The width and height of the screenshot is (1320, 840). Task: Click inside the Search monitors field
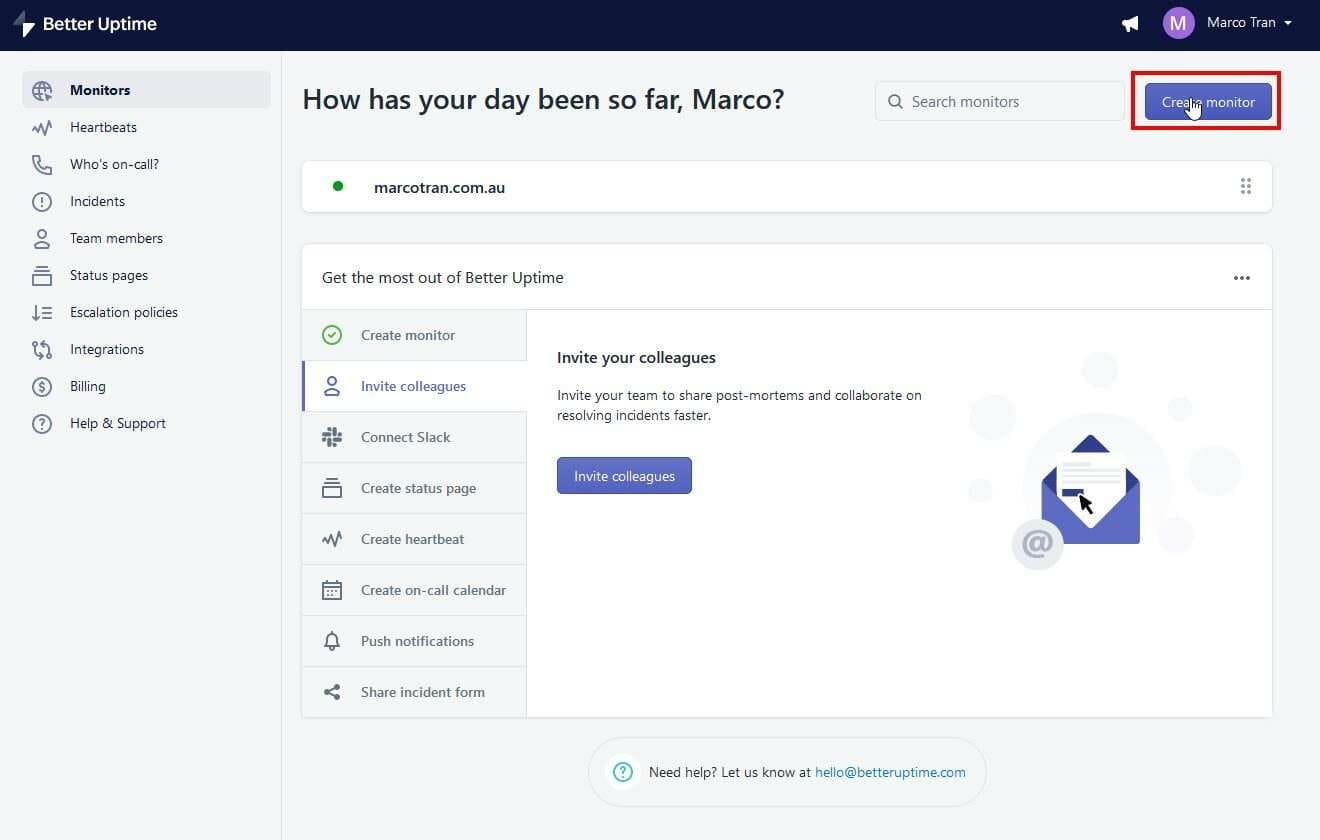click(1000, 101)
